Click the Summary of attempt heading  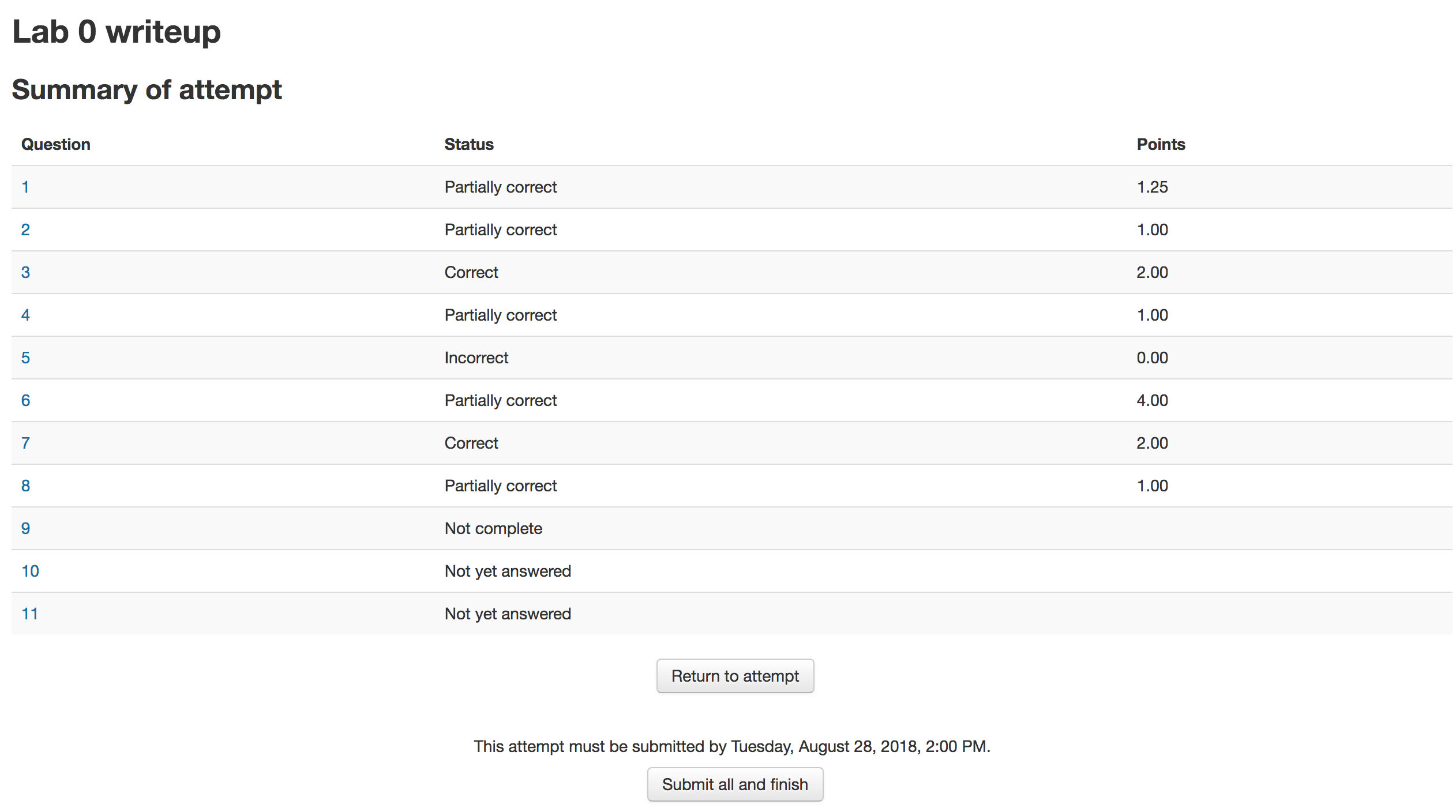tap(147, 89)
